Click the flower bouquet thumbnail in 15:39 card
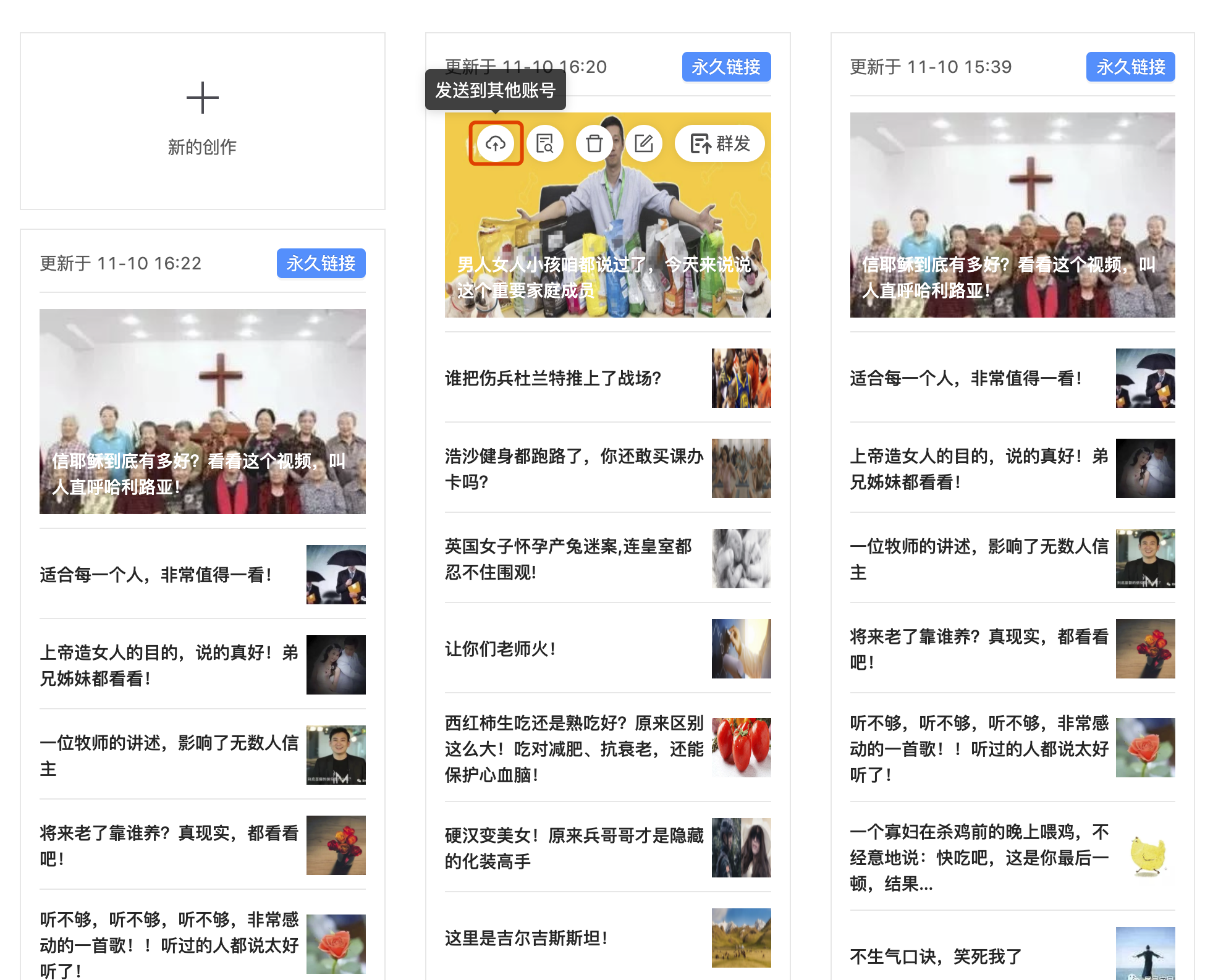 tap(1146, 649)
